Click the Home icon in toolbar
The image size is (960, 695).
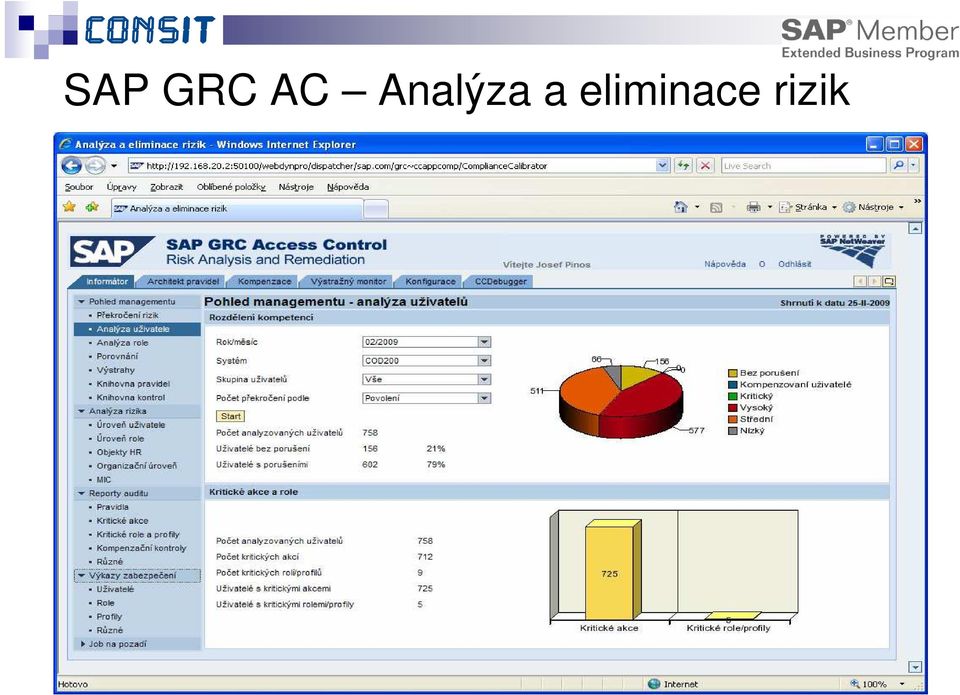point(680,207)
